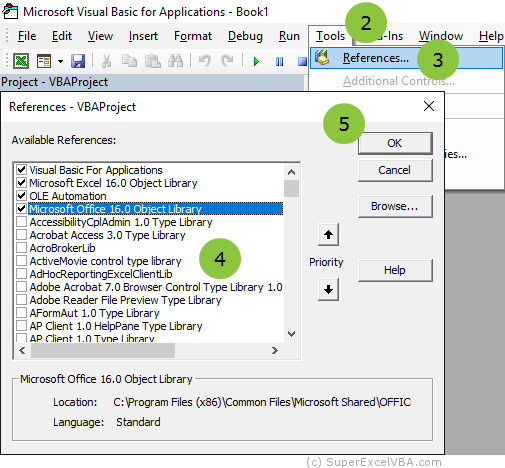The image size is (505, 468).
Task: Move reference priority up with arrow button
Action: (328, 235)
